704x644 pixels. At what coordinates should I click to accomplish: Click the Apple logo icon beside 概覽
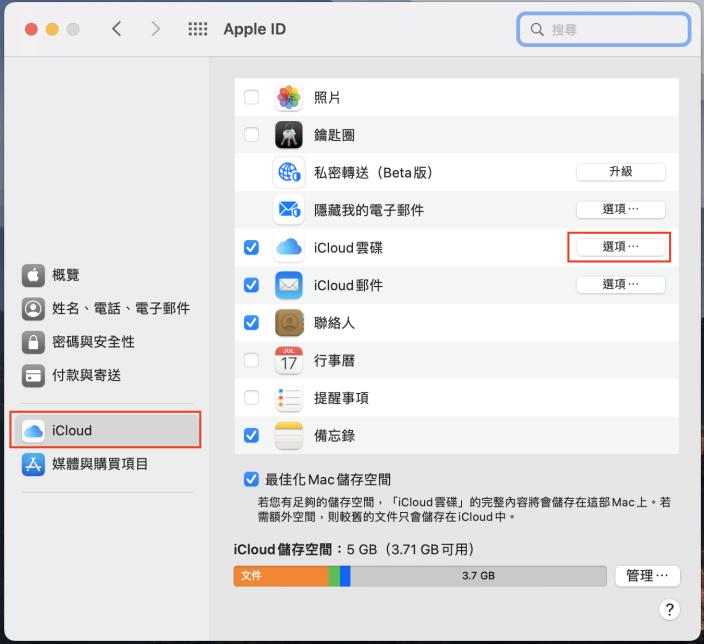click(33, 275)
